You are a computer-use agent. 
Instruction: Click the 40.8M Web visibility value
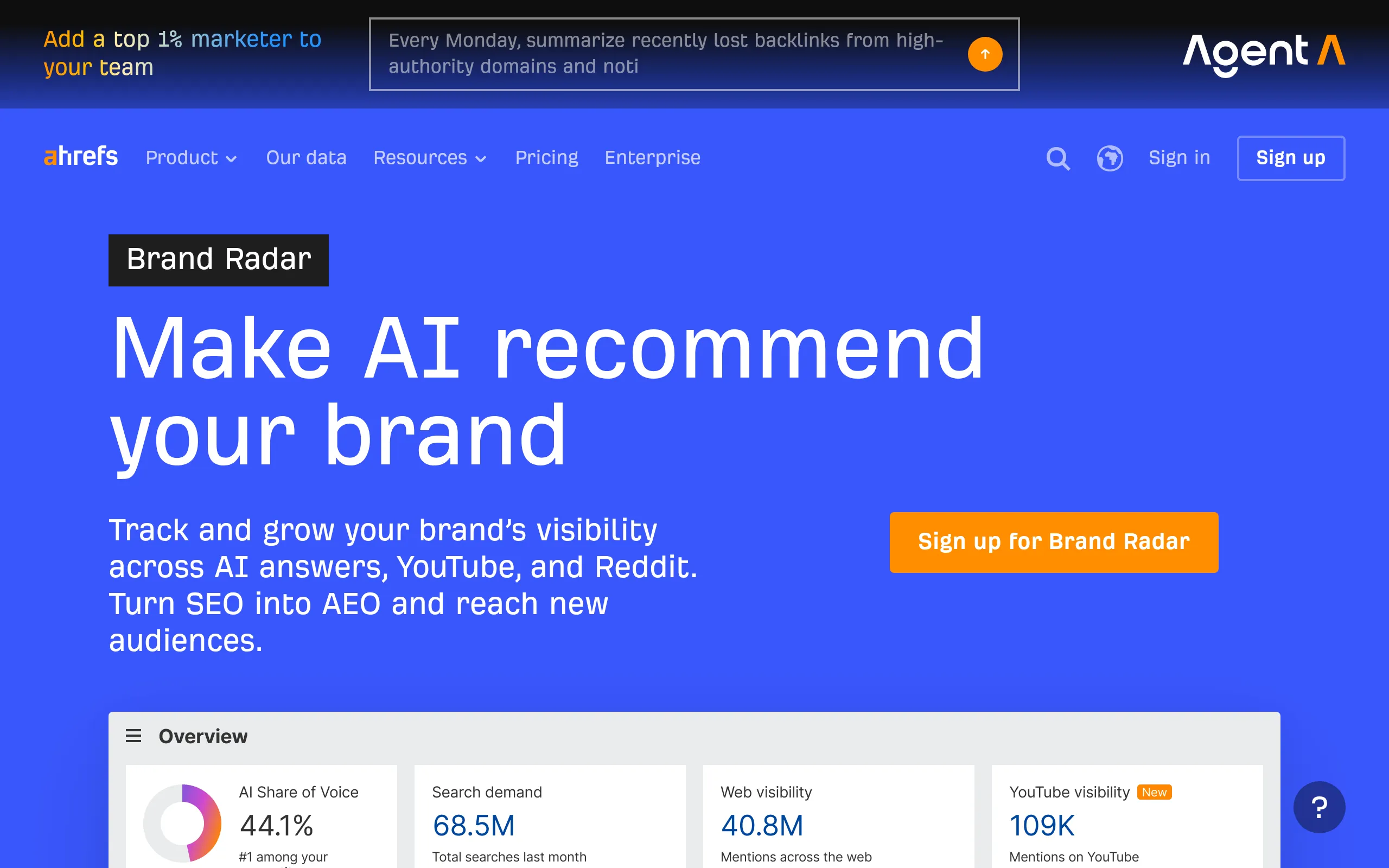[762, 826]
